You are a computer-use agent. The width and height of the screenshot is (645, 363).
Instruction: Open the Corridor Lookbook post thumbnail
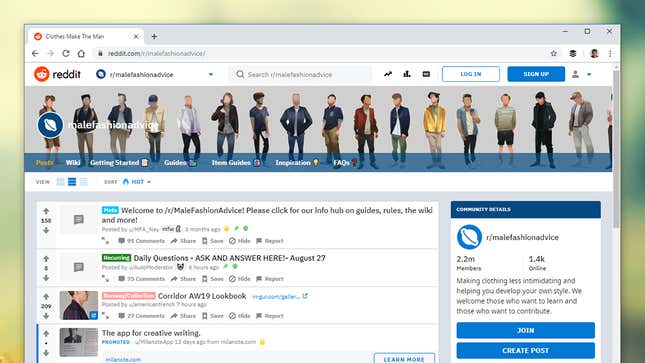tap(79, 305)
